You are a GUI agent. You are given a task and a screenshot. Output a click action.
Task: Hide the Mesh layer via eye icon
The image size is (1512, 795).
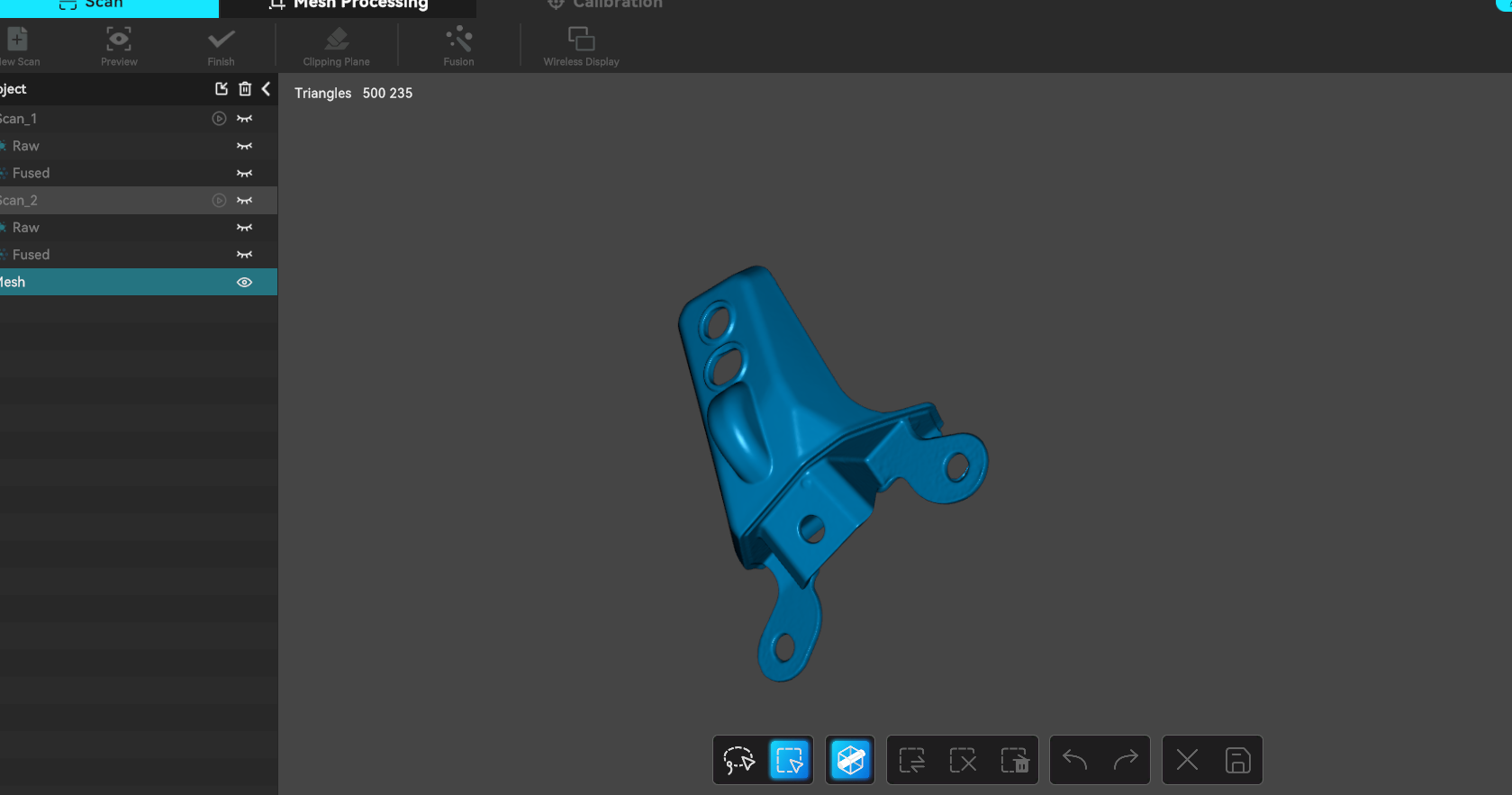pos(244,282)
